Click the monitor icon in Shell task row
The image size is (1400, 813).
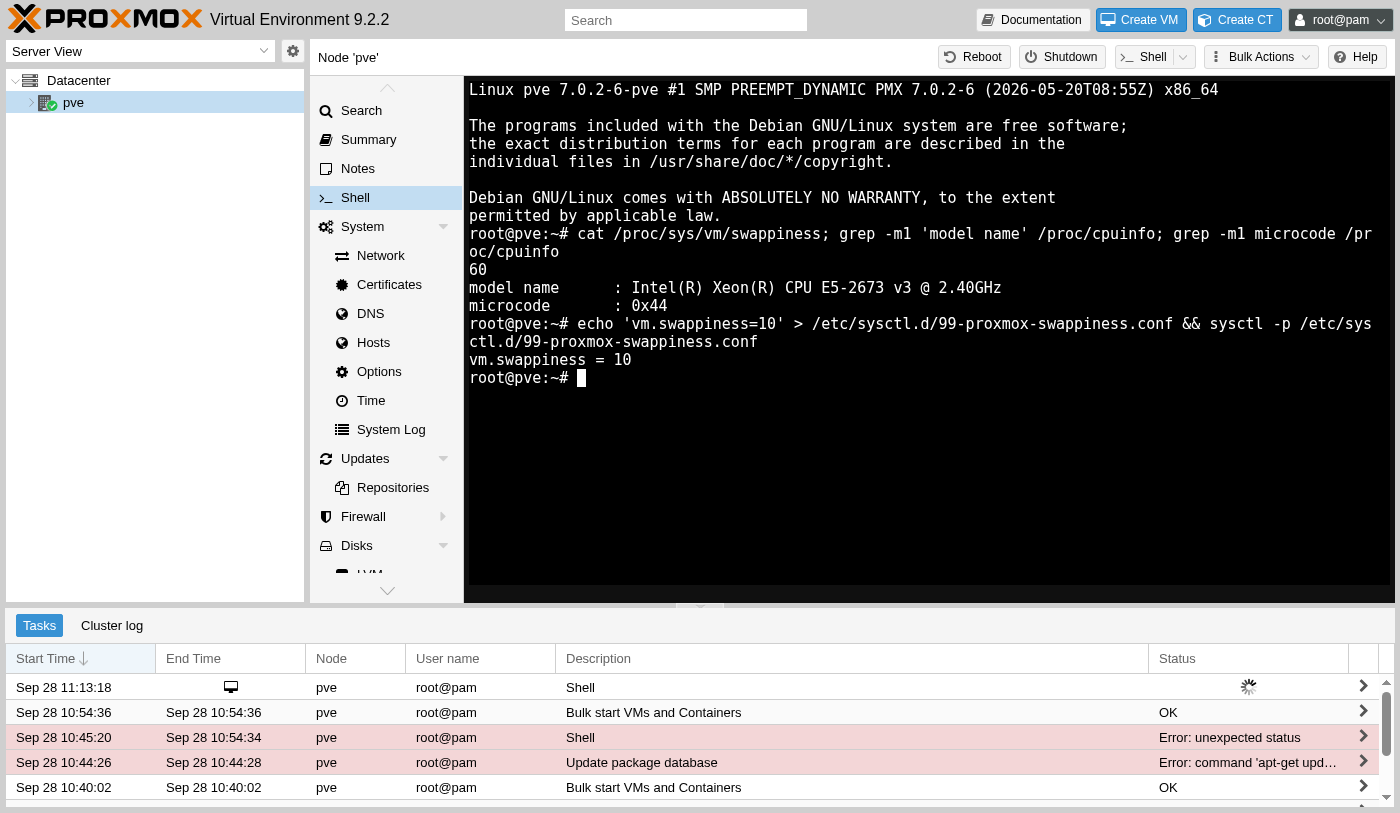click(231, 687)
